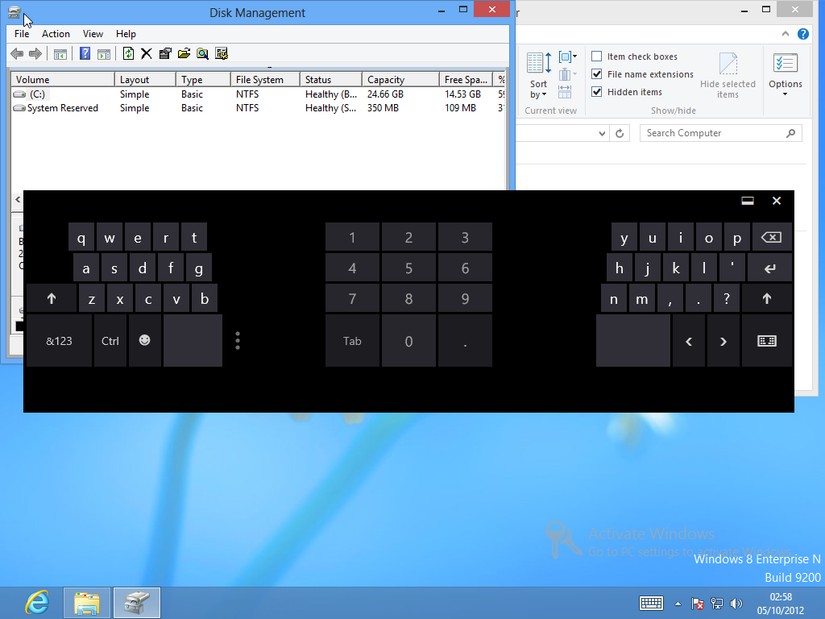The height and width of the screenshot is (619, 825).
Task: Click the green Refresh toolbar icon
Action: pyautogui.click(x=128, y=54)
